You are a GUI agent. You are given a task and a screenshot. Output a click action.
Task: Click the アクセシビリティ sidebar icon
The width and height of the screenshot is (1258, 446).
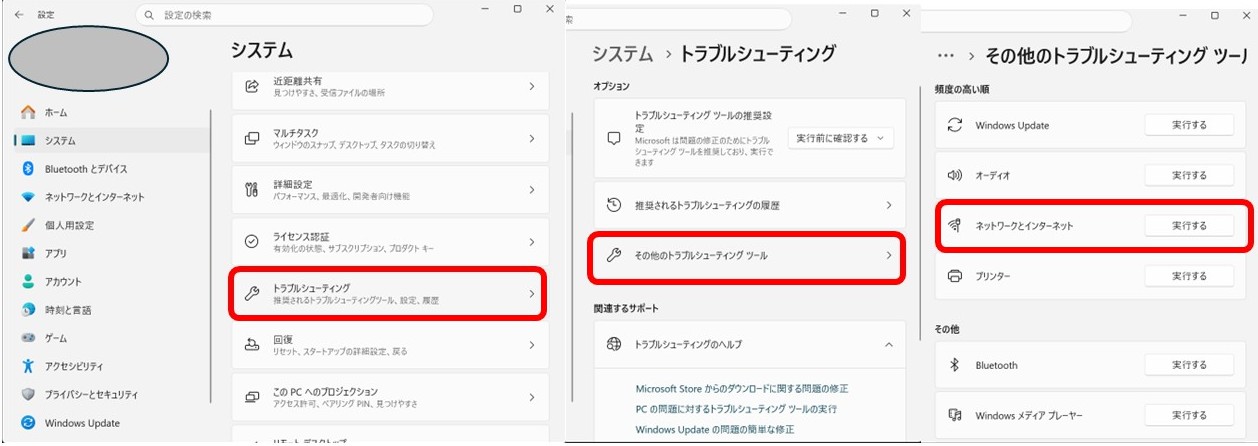pos(28,366)
